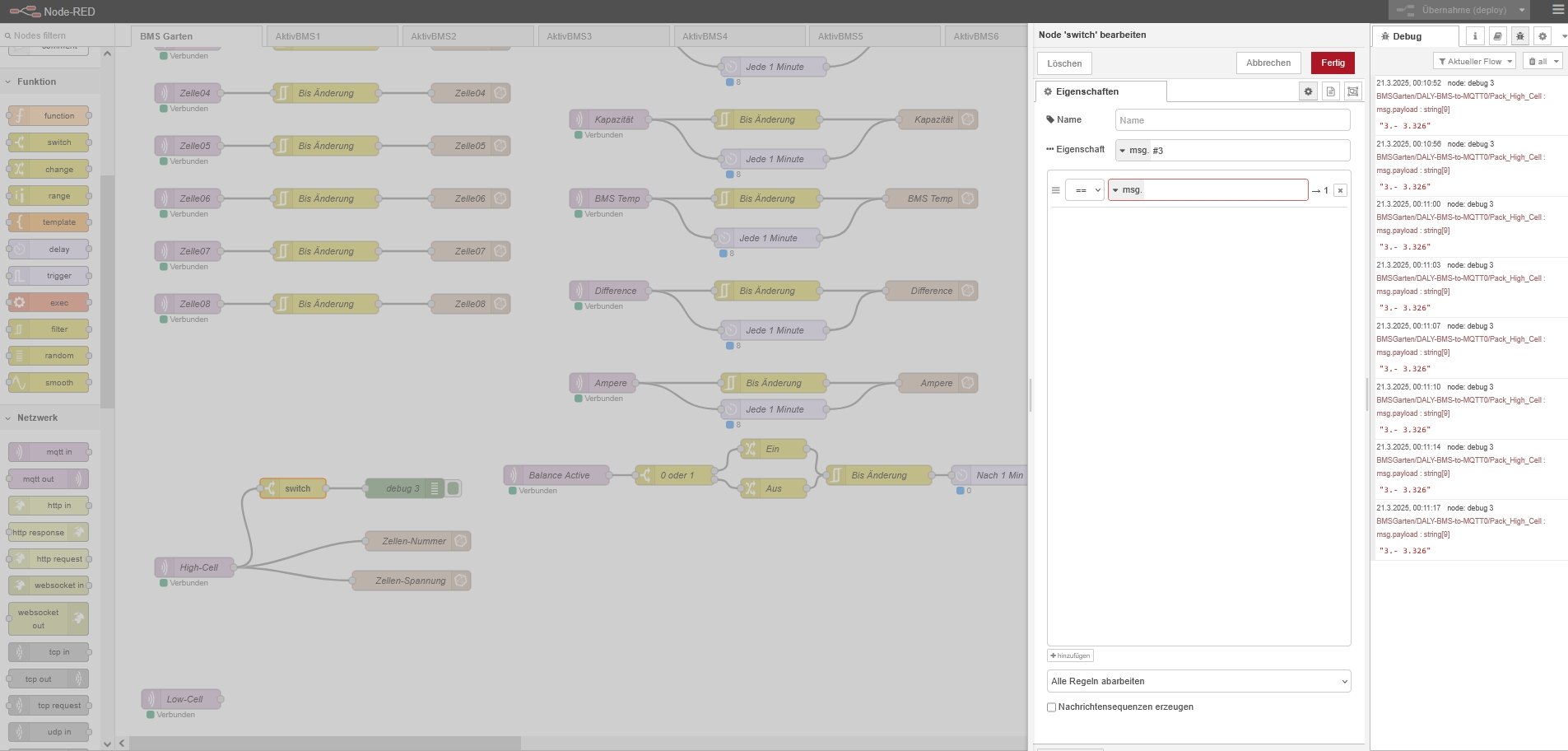The height and width of the screenshot is (751, 1568).
Task: Select the mqtt out palette node
Action: [x=49, y=479]
